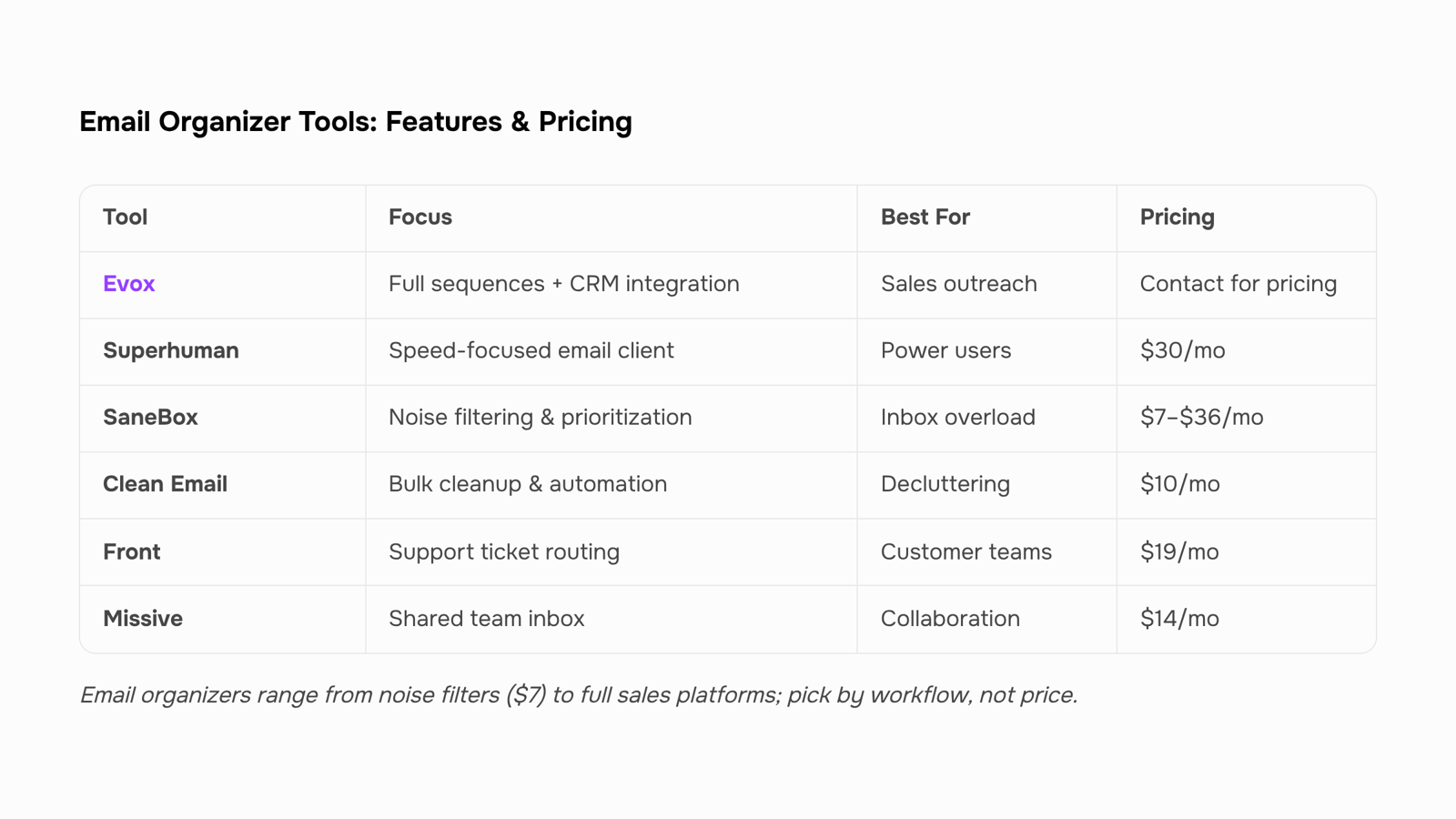Click the Tool column header
Image resolution: width=1456 pixels, height=819 pixels.
(x=125, y=217)
